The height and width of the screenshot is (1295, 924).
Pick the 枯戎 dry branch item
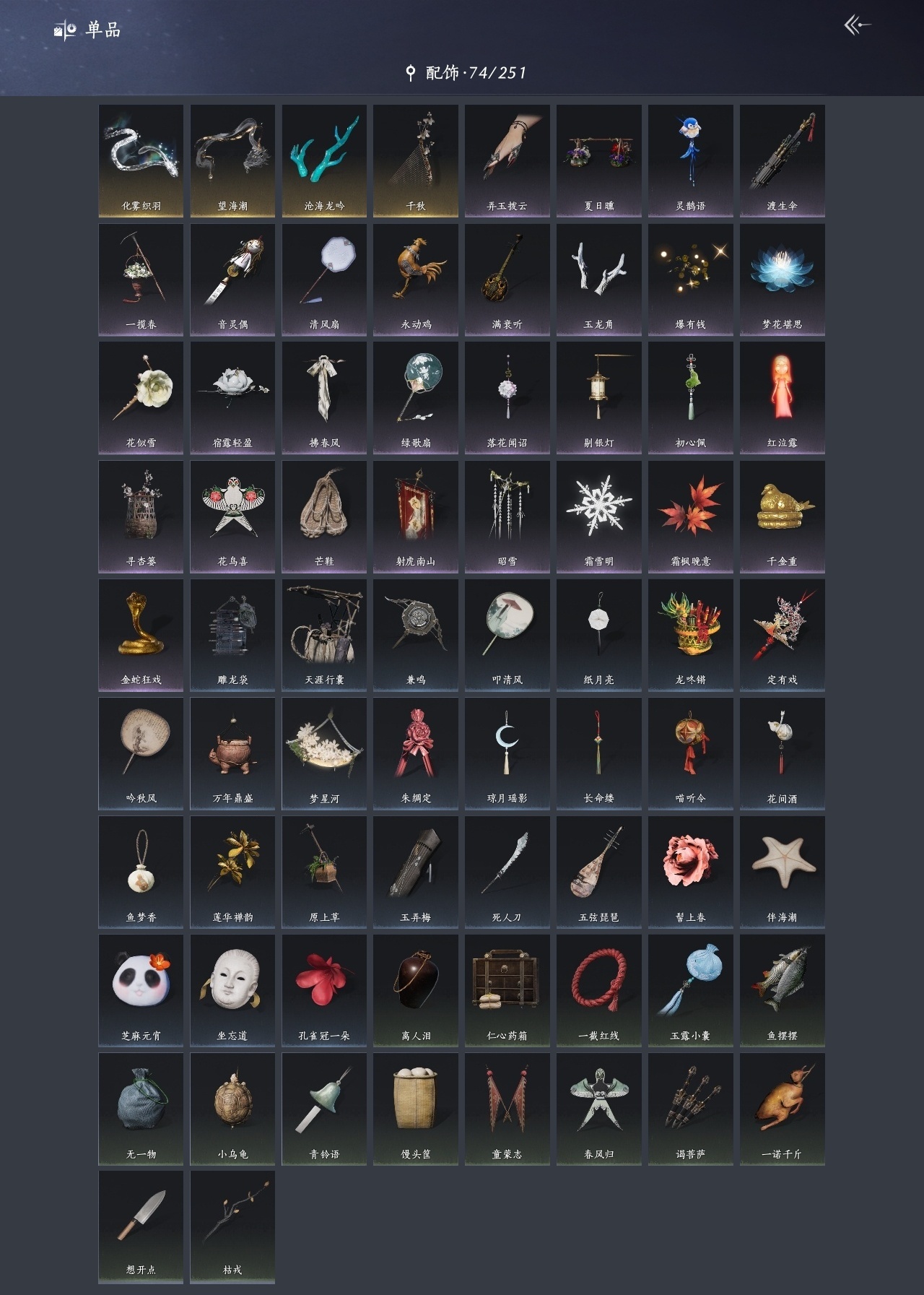(232, 1228)
